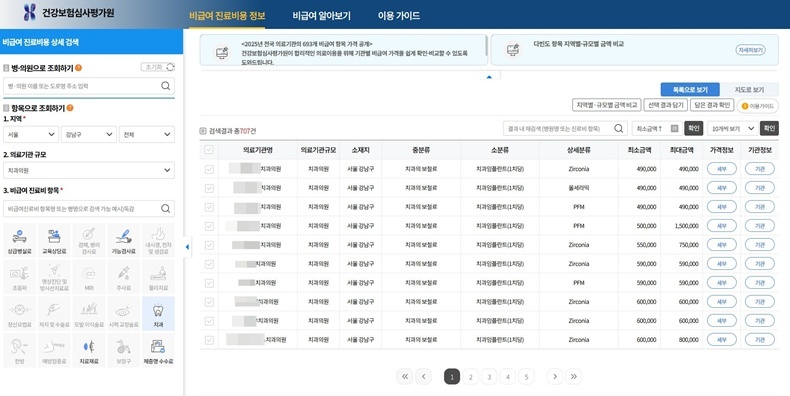Open the 강남구 district dropdown
The width and height of the screenshot is (790, 396).
click(89, 135)
